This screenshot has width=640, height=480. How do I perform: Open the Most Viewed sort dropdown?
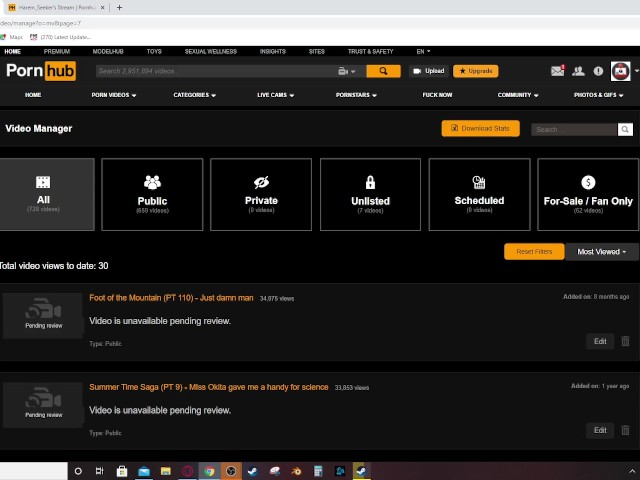tap(601, 252)
